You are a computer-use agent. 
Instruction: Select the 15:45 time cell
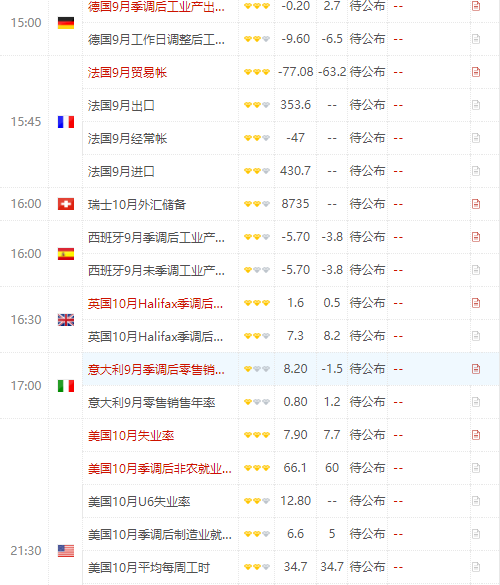click(26, 122)
